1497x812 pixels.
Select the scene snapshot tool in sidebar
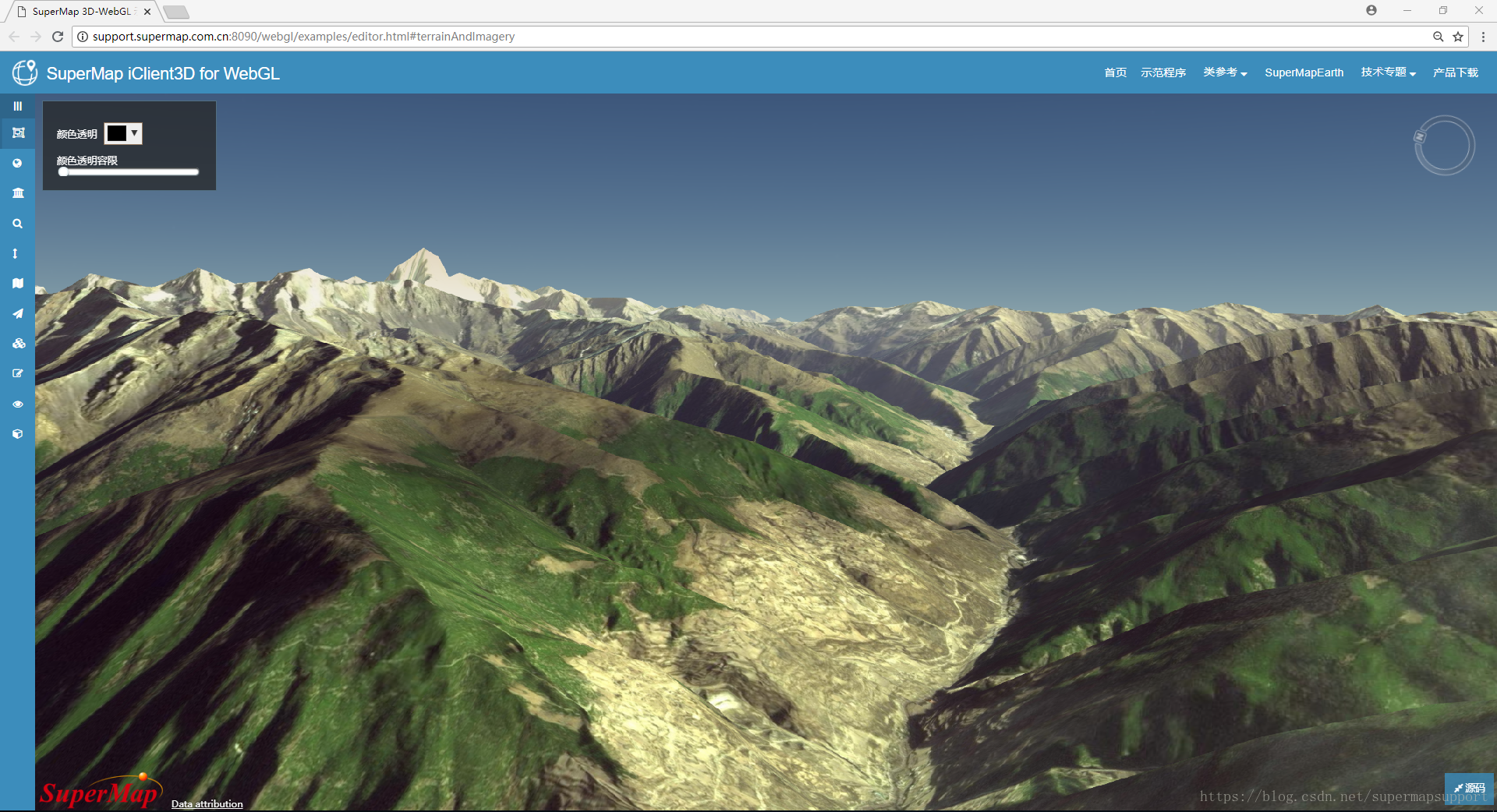point(17,133)
